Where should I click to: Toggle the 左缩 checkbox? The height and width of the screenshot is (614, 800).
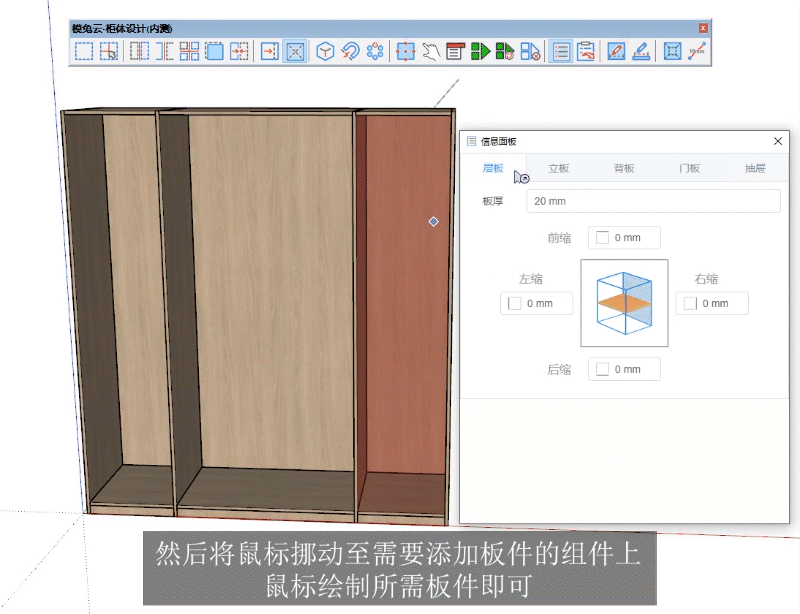515,303
